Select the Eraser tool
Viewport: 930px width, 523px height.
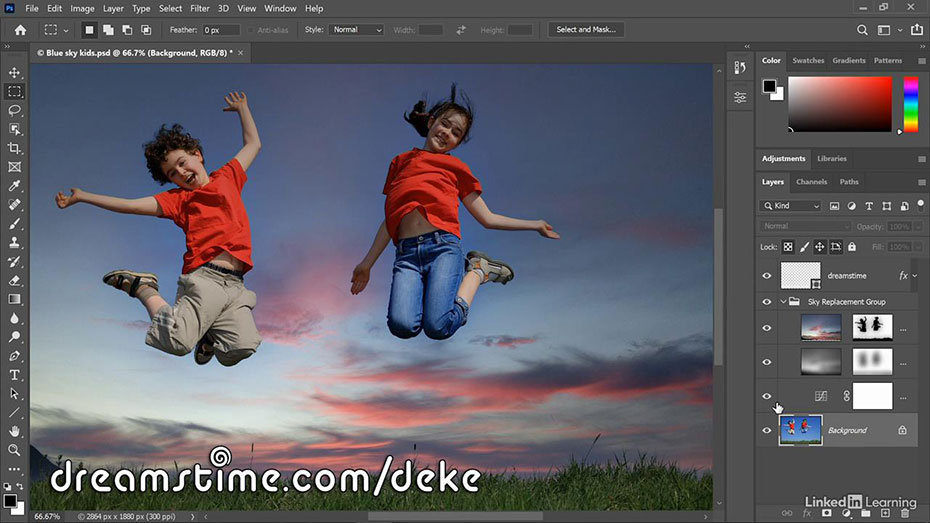pos(14,280)
